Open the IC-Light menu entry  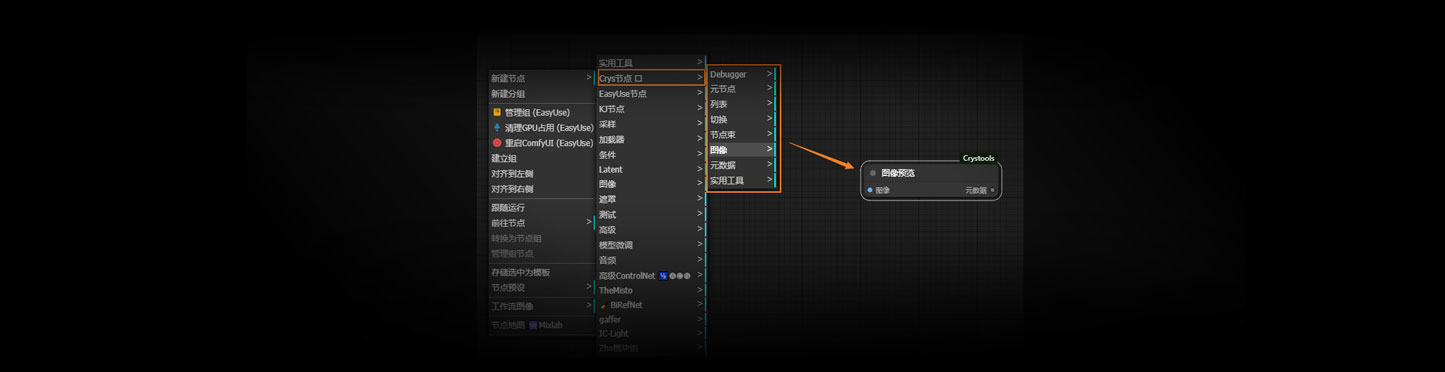point(651,334)
